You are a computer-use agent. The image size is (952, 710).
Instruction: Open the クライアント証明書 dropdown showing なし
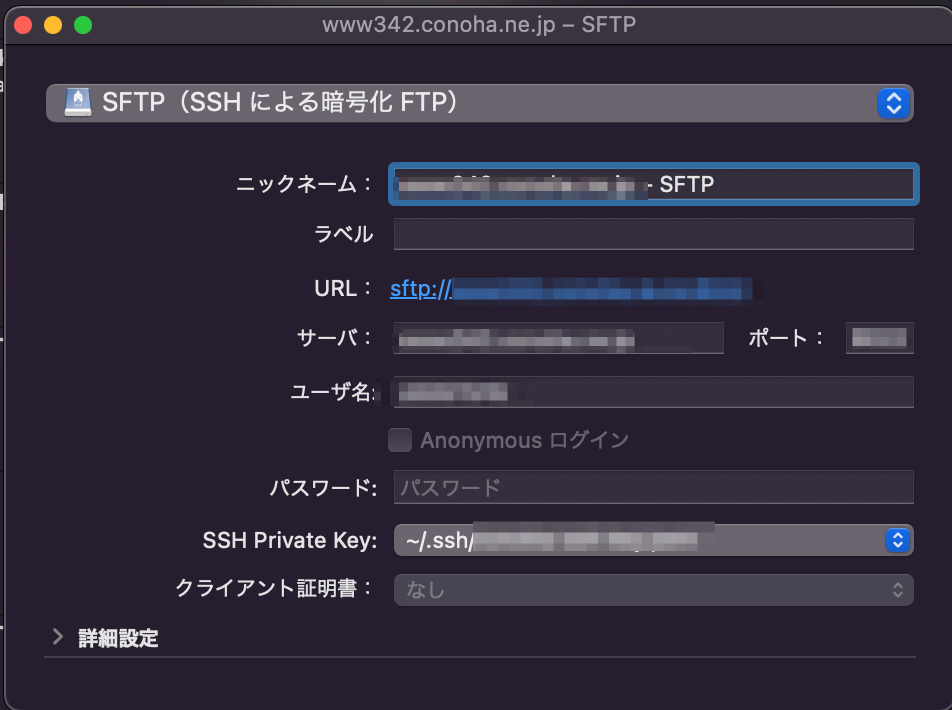click(x=653, y=590)
